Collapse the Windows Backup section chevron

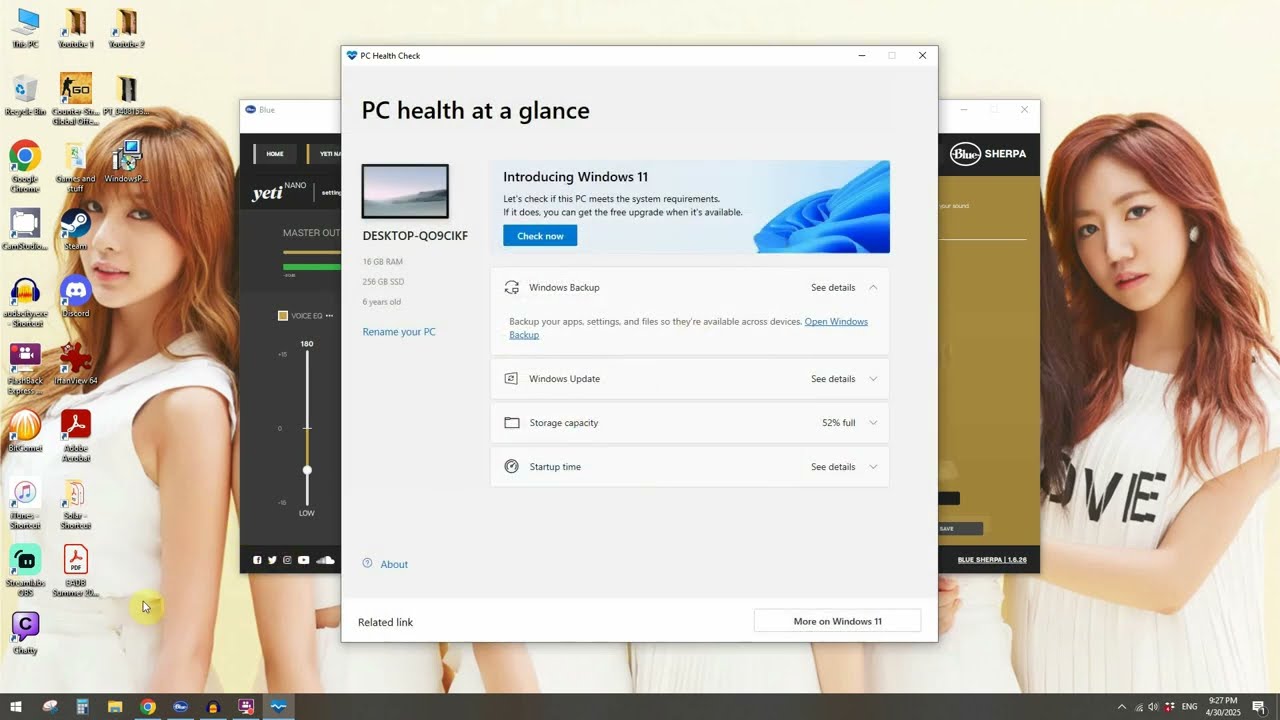tap(873, 287)
